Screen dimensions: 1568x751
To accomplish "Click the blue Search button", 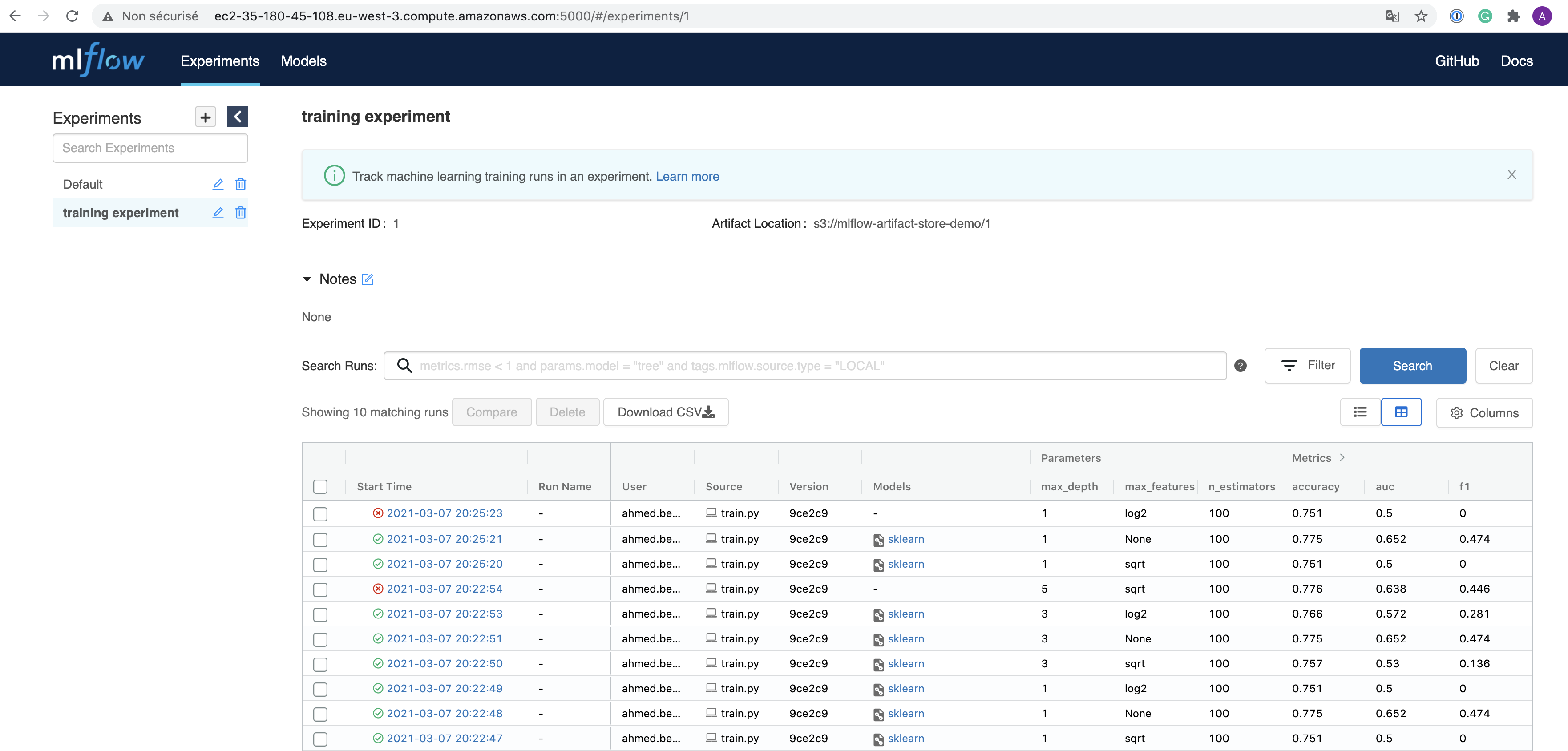I will 1412,366.
